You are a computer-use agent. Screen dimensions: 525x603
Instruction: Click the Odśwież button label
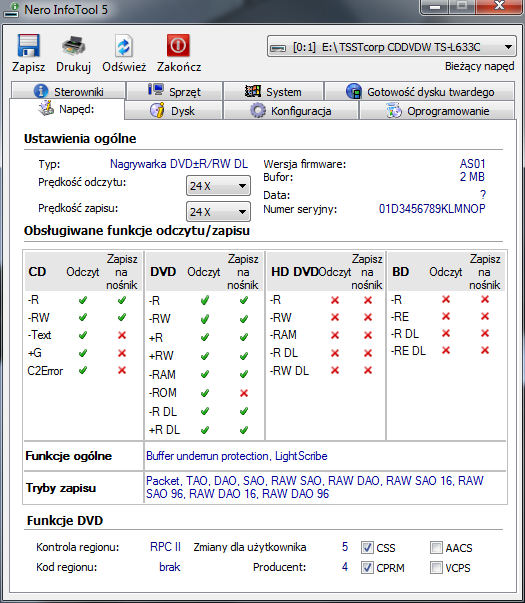point(124,67)
